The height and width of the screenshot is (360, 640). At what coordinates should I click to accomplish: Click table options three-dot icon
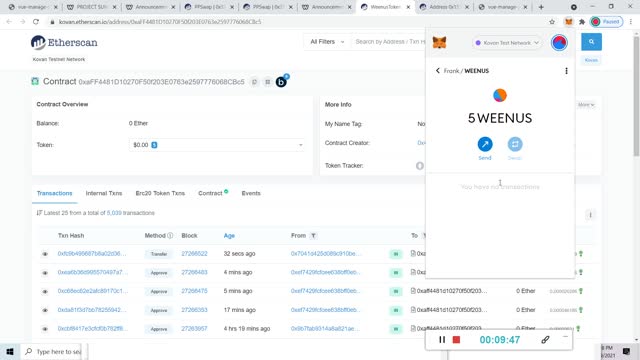coord(590,215)
